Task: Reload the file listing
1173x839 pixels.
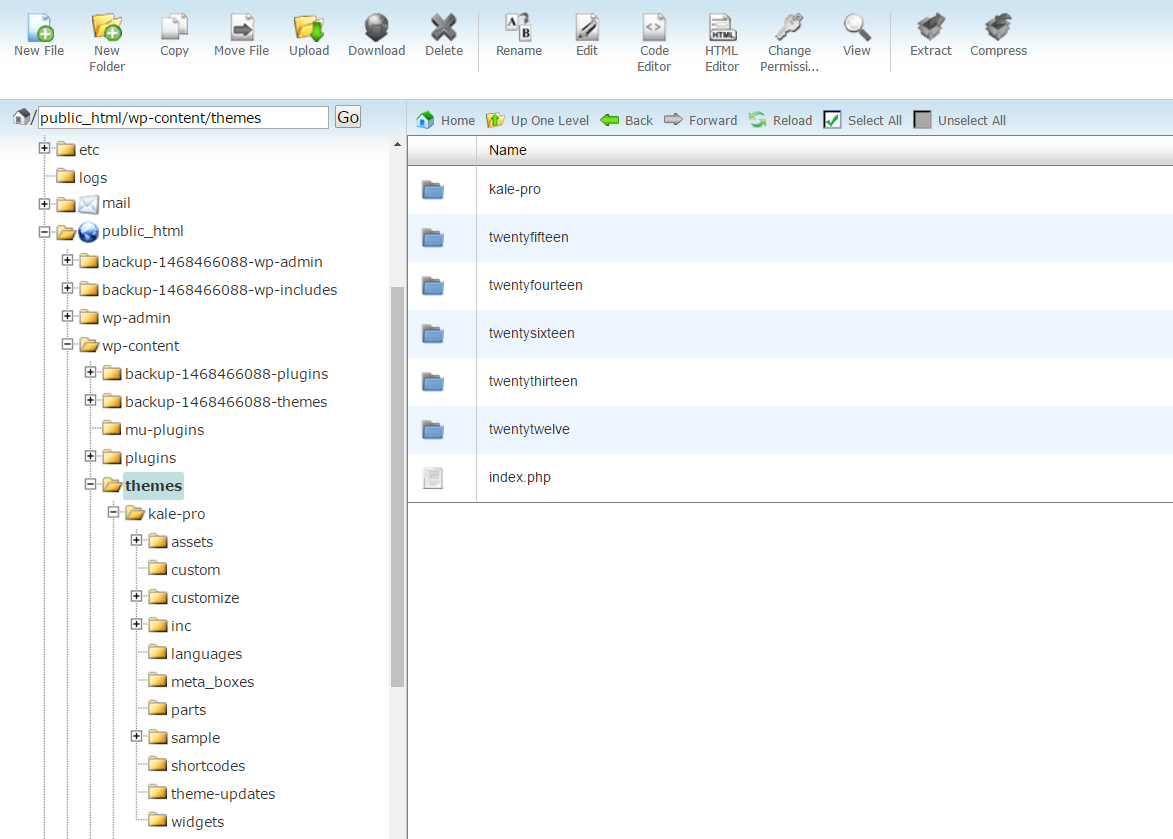Action: point(780,120)
